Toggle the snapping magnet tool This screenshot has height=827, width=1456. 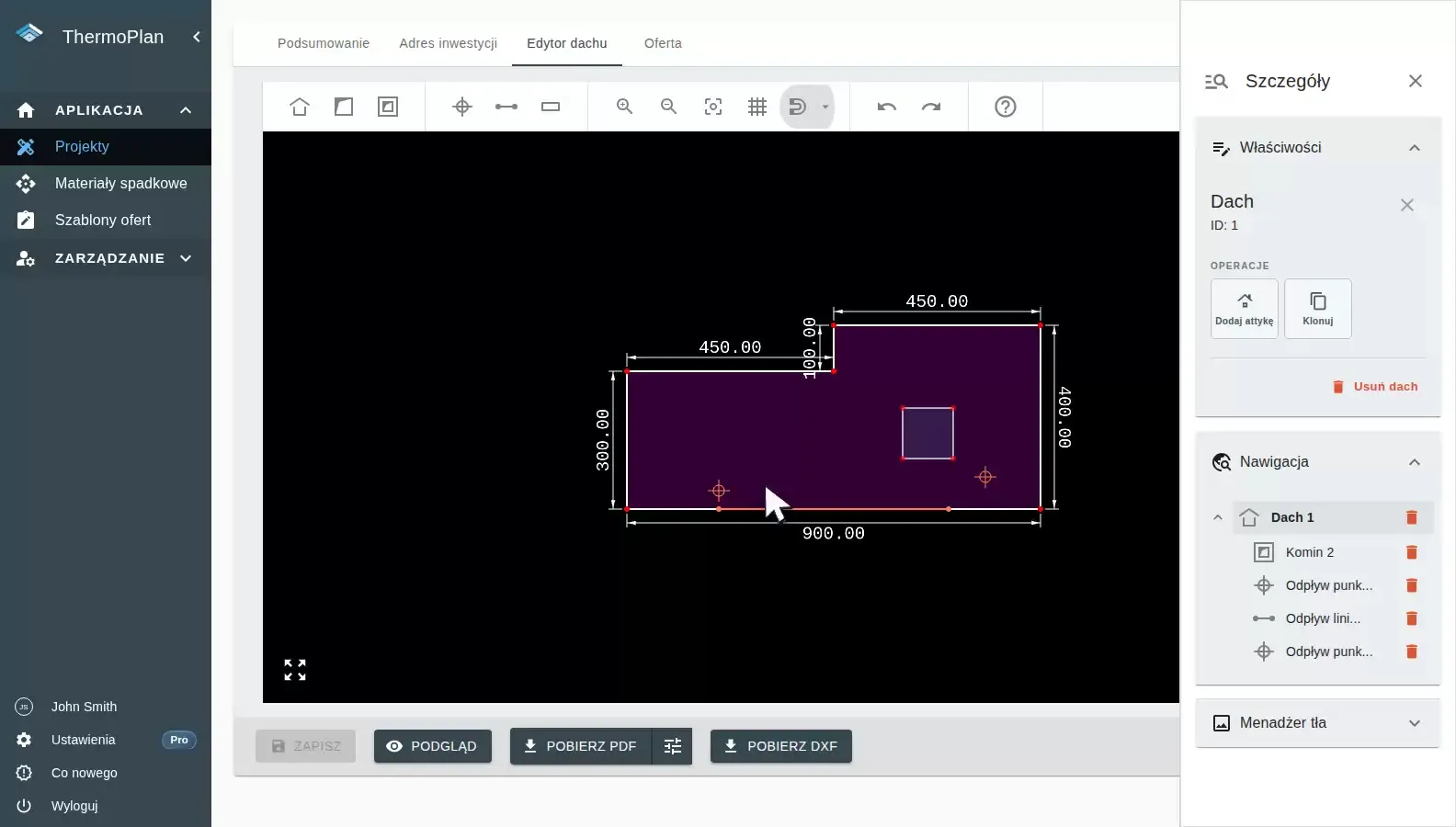[x=798, y=107]
